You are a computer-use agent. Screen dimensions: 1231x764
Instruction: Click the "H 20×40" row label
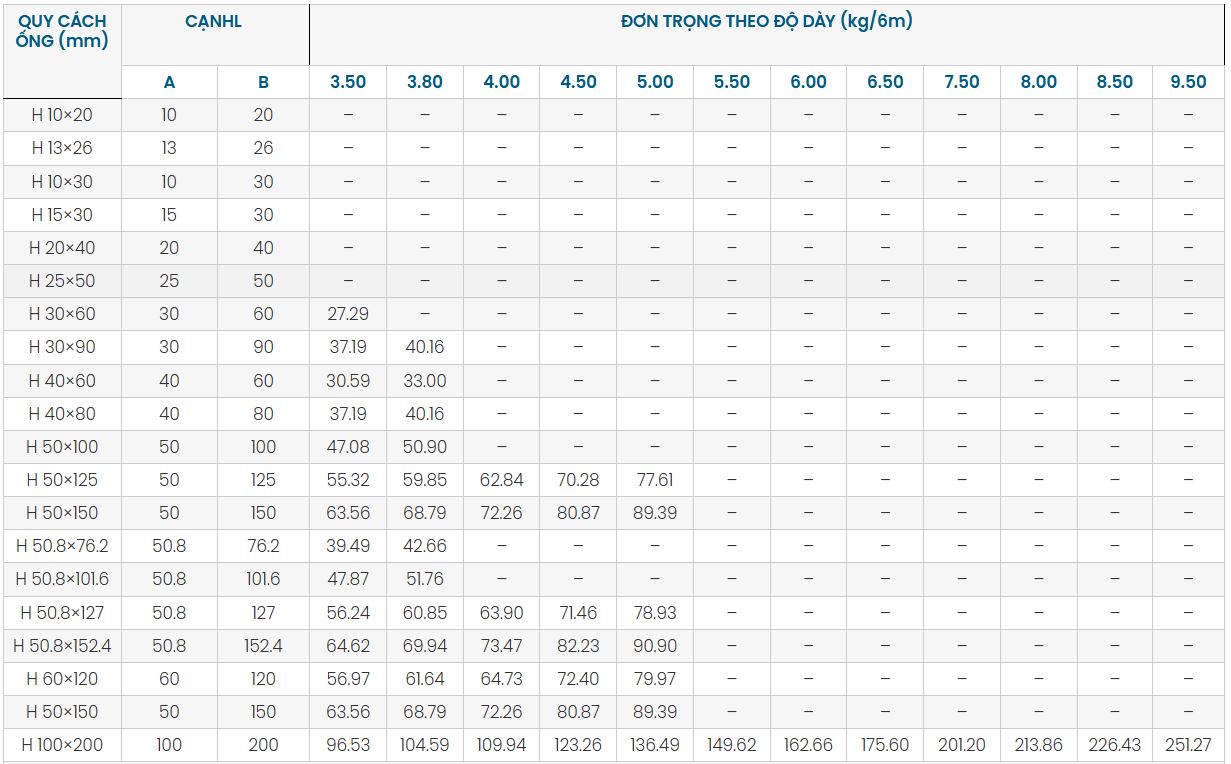62,248
